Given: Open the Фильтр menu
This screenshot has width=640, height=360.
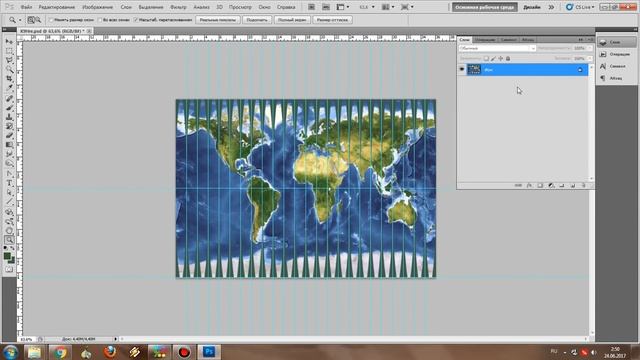Looking at the screenshot, I should point(178,7).
